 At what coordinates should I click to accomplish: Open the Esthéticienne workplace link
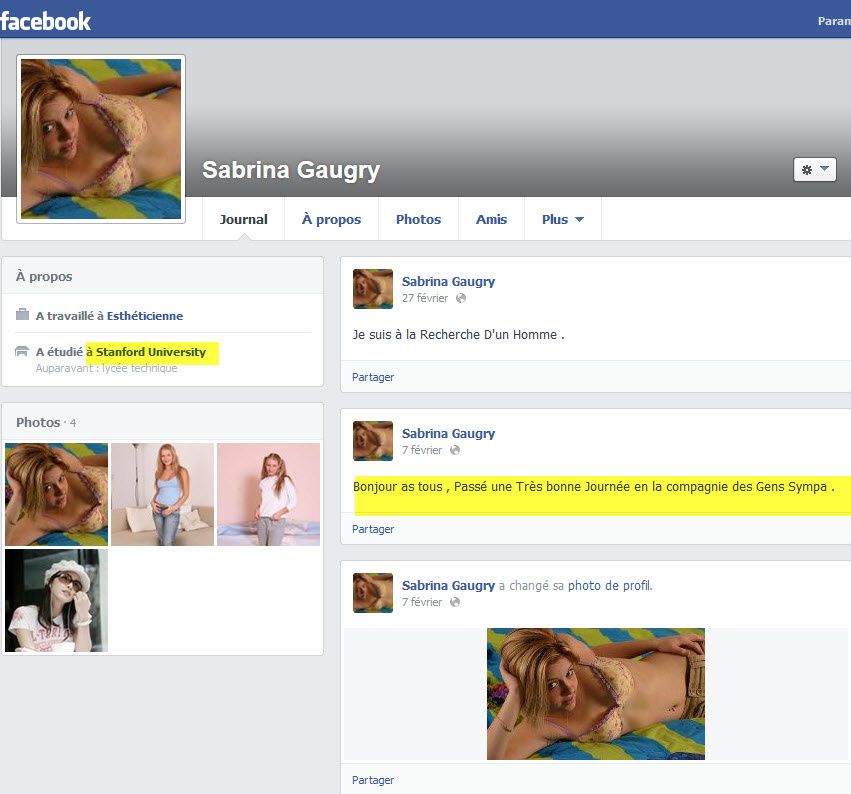pos(145,316)
